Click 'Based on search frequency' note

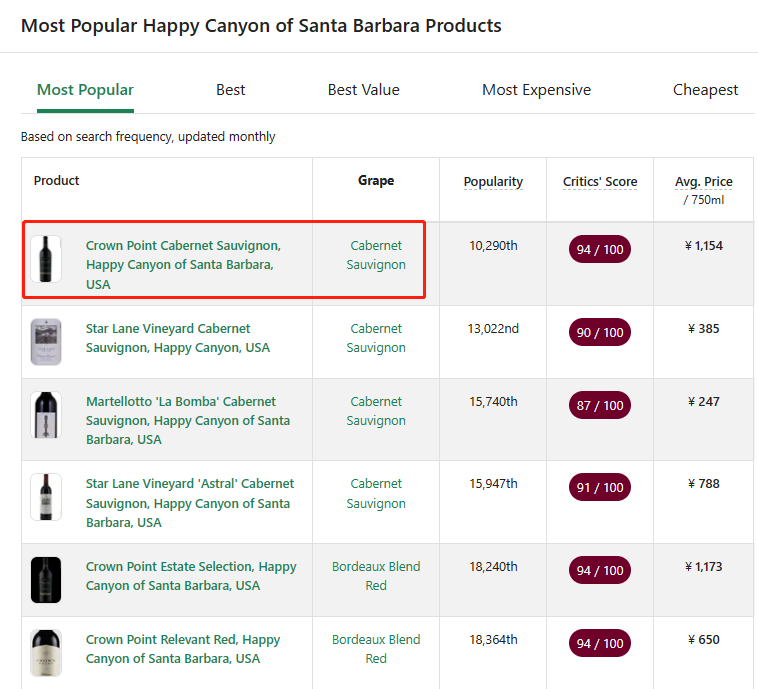(148, 137)
